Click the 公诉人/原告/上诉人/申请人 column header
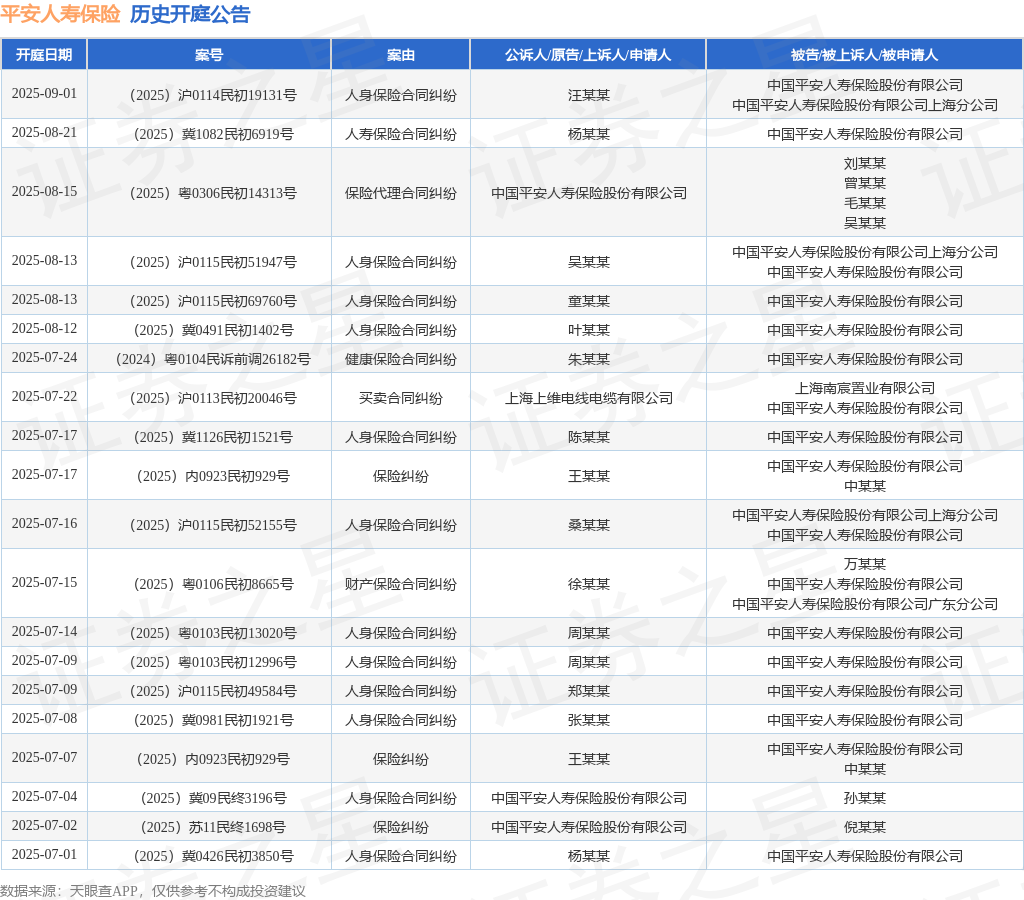 (x=588, y=55)
